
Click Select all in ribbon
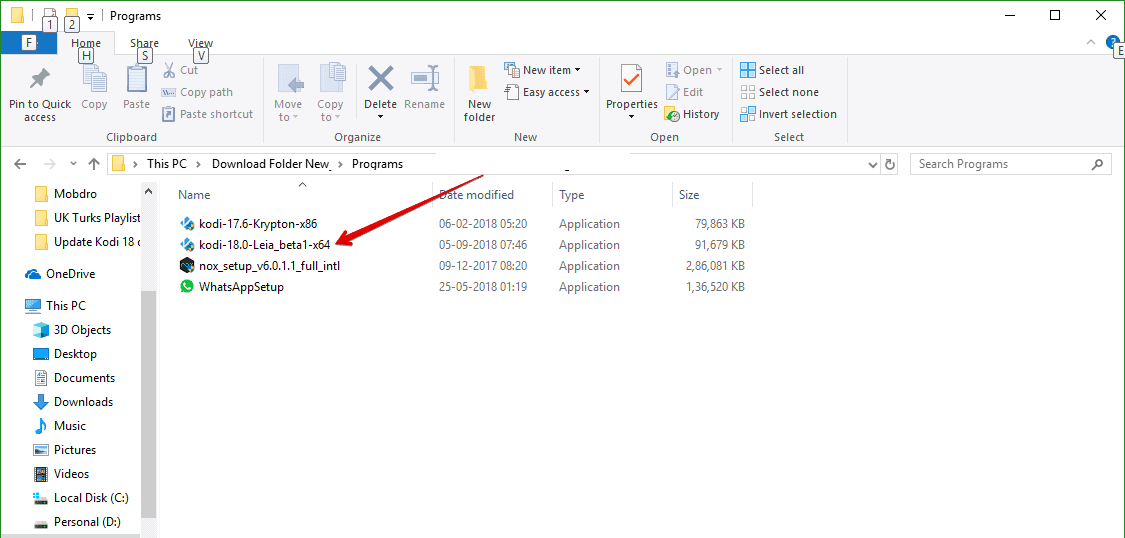772,70
